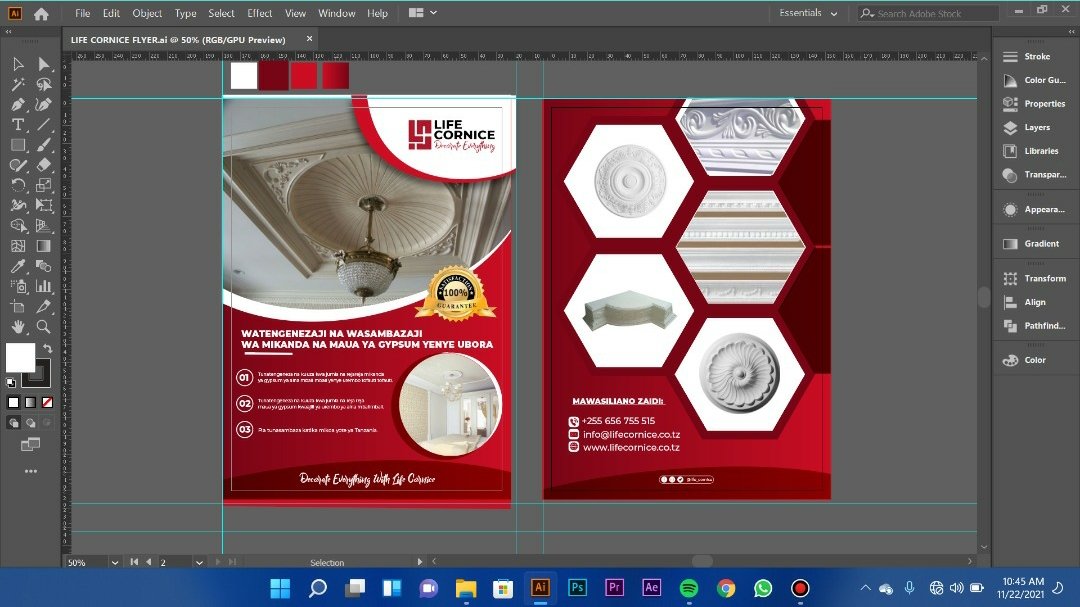Expand the right panel dock chevrons
1080x607 pixels.
(x=1071, y=32)
